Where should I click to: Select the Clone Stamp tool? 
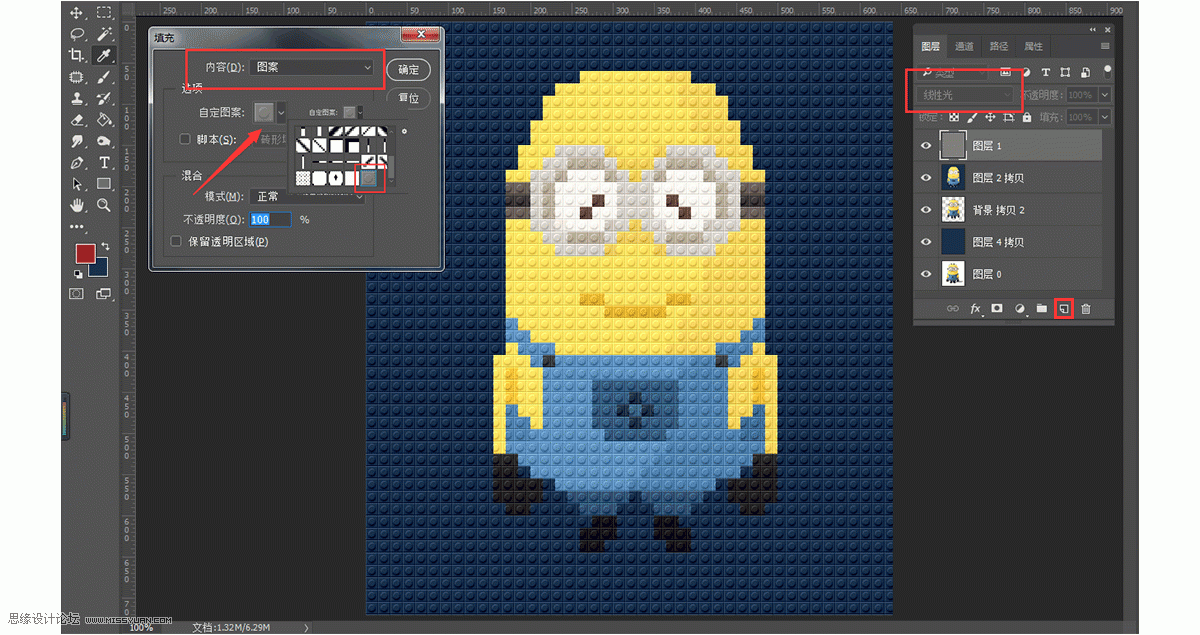[x=77, y=98]
